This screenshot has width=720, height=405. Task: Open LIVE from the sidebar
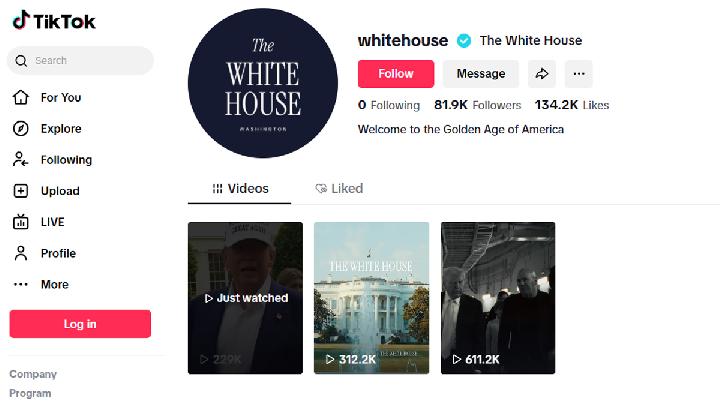(52, 222)
